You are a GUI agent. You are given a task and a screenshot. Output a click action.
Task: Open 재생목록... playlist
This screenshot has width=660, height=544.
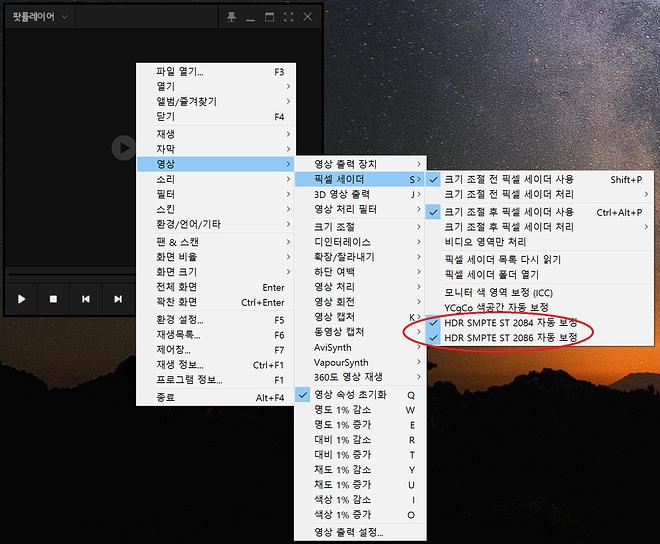coord(216,335)
